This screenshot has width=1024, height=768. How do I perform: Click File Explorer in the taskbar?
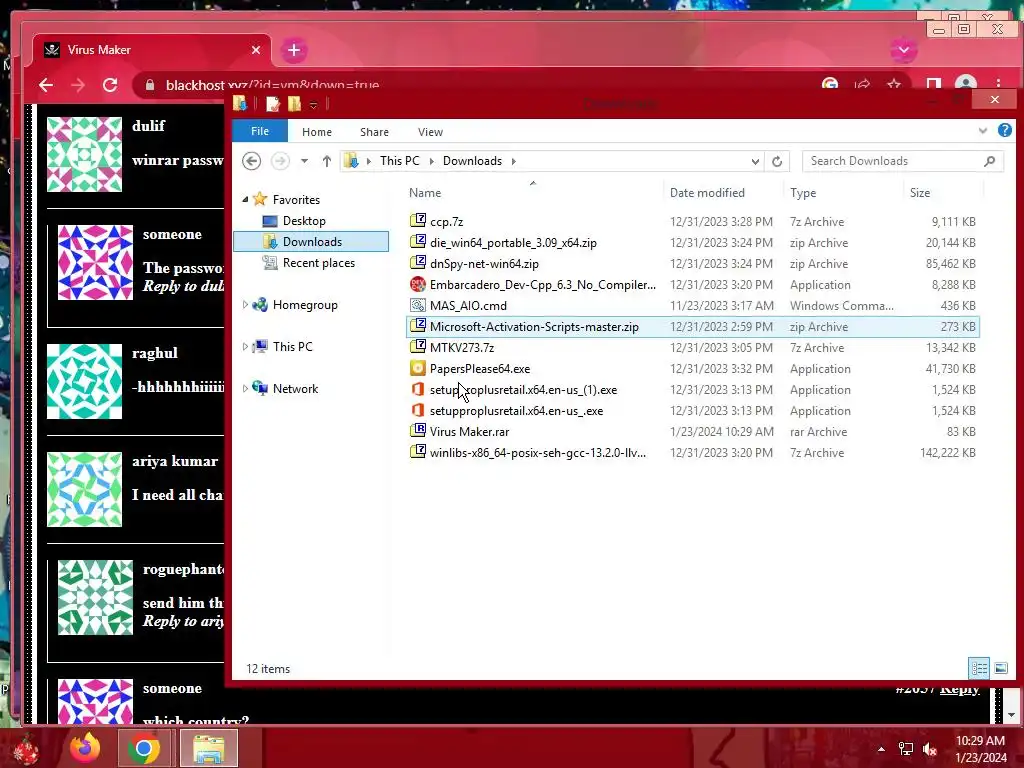(208, 748)
